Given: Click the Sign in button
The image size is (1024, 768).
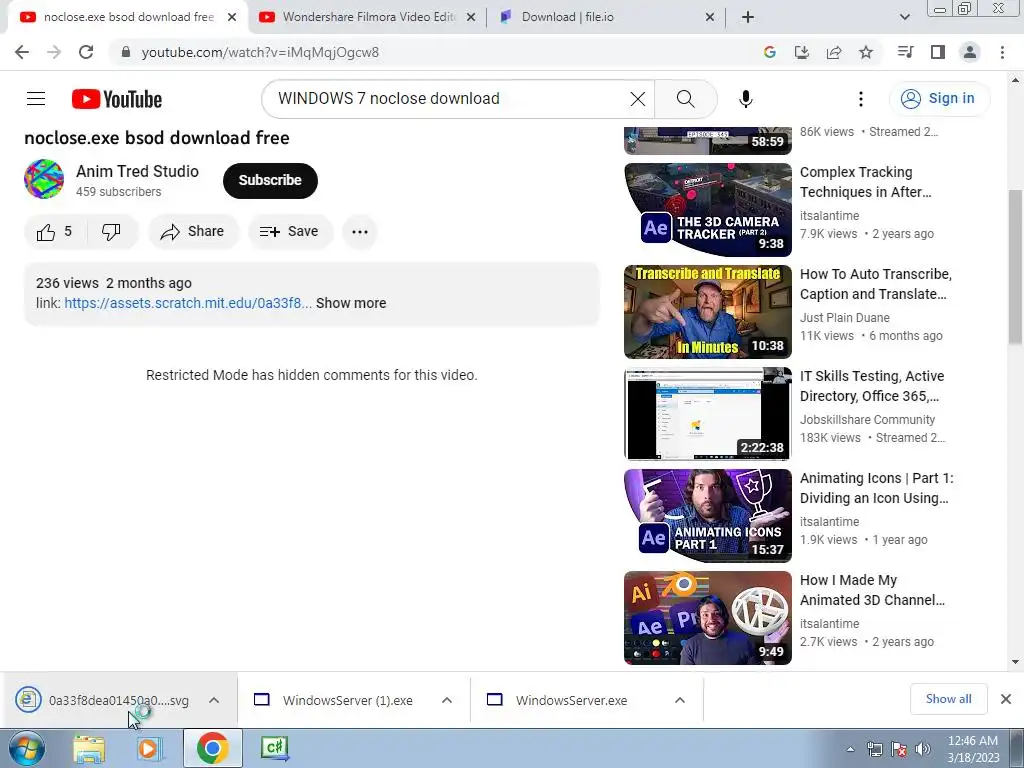Looking at the screenshot, I should pos(939,99).
